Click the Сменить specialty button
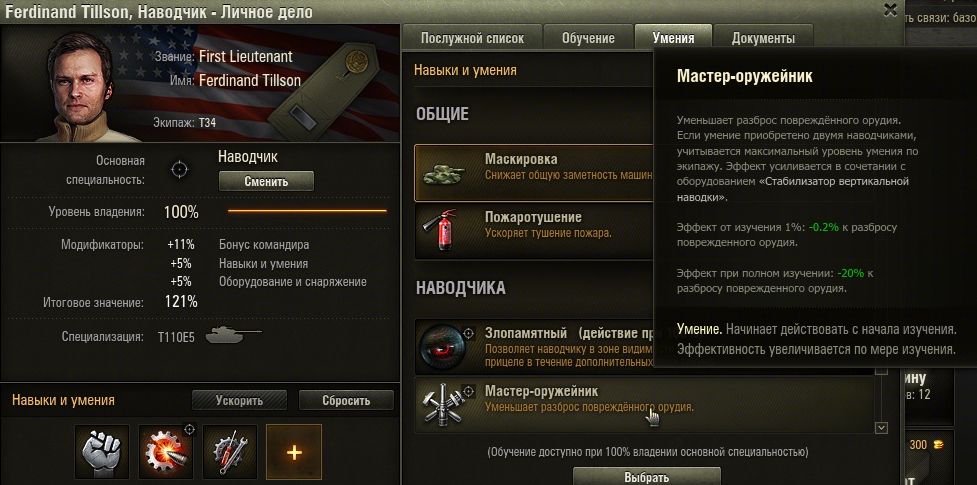Screen dimensions: 977x485 [266, 181]
